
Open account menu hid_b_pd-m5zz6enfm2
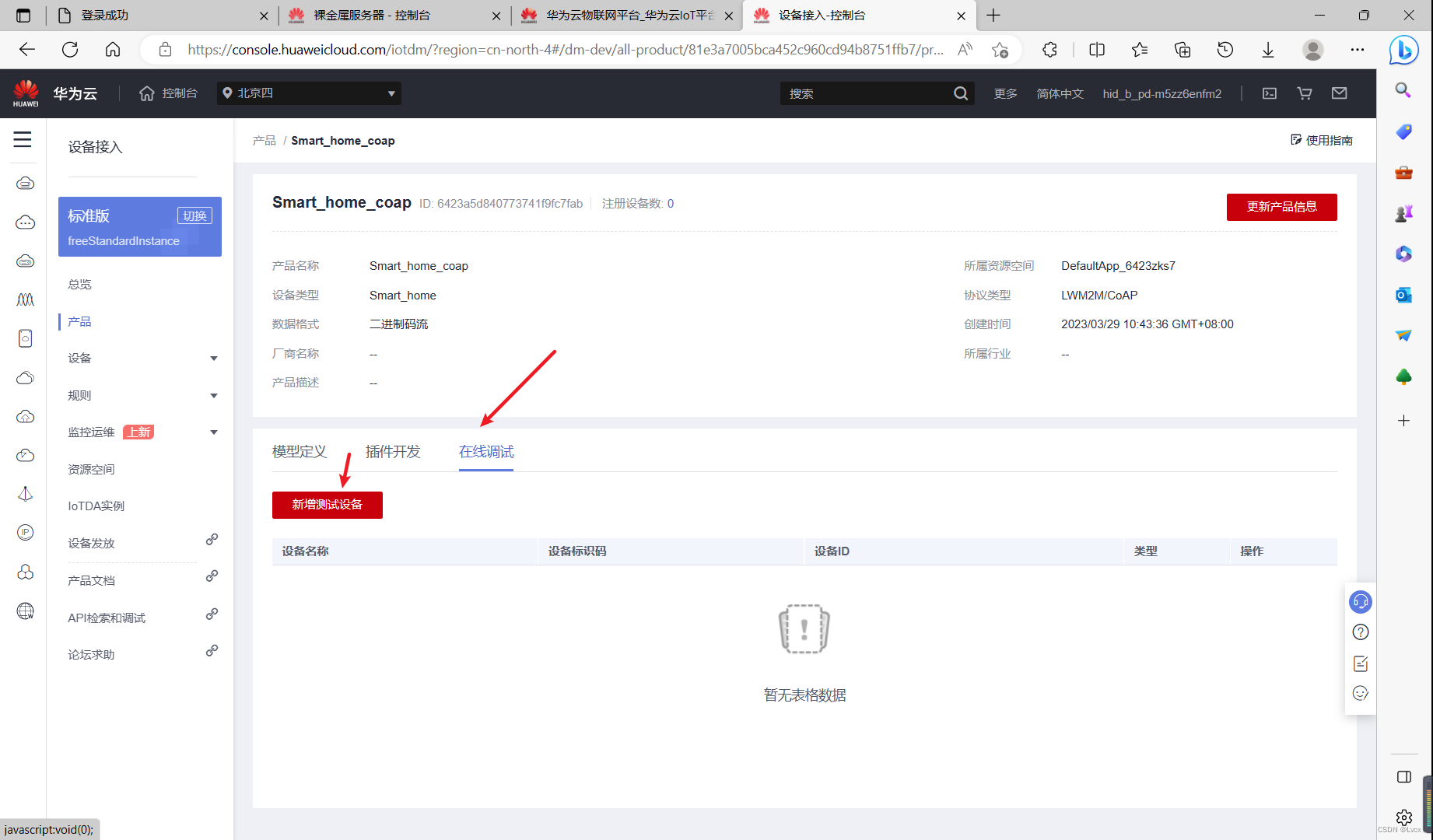(x=1162, y=93)
